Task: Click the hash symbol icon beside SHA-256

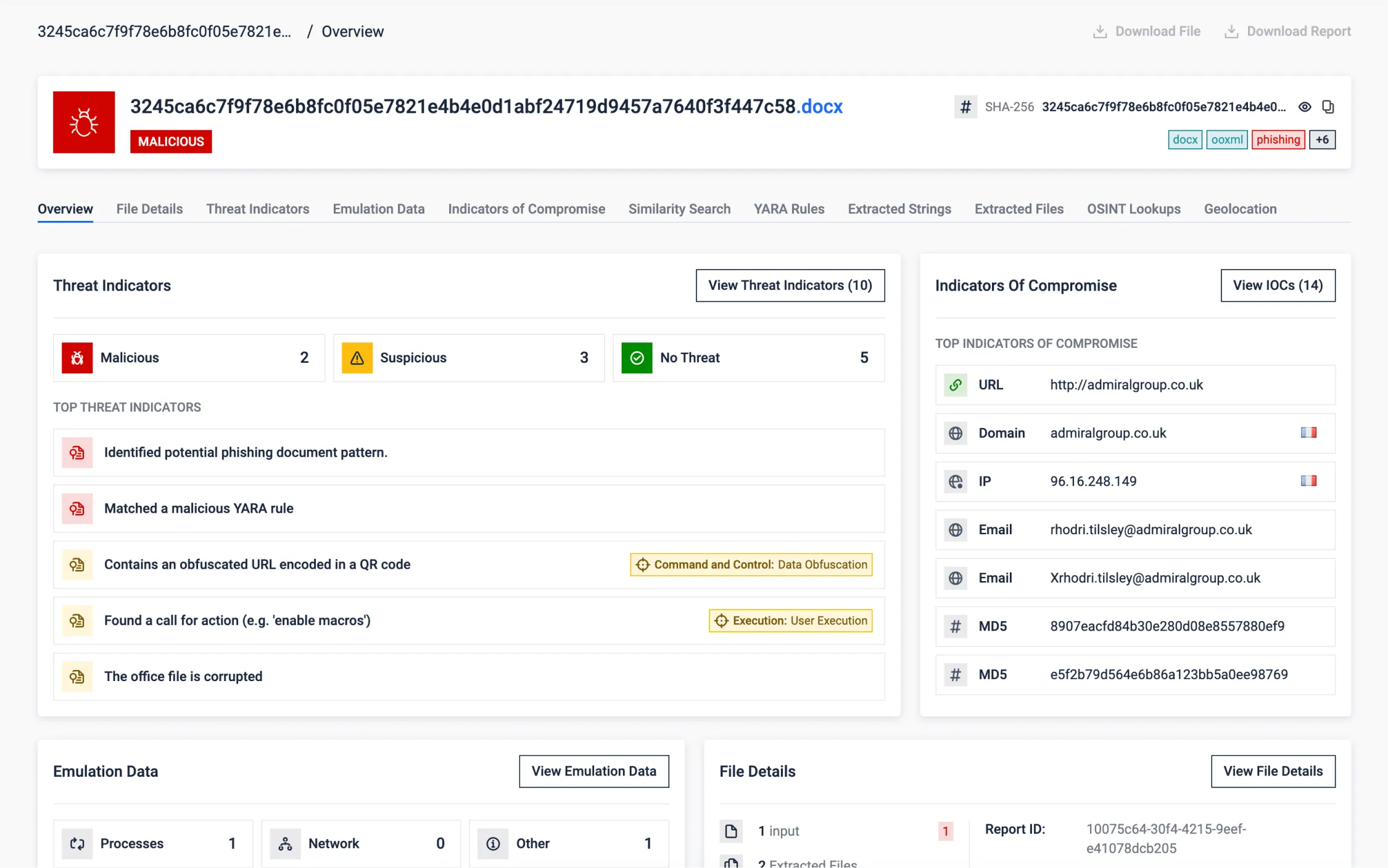Action: 965,107
